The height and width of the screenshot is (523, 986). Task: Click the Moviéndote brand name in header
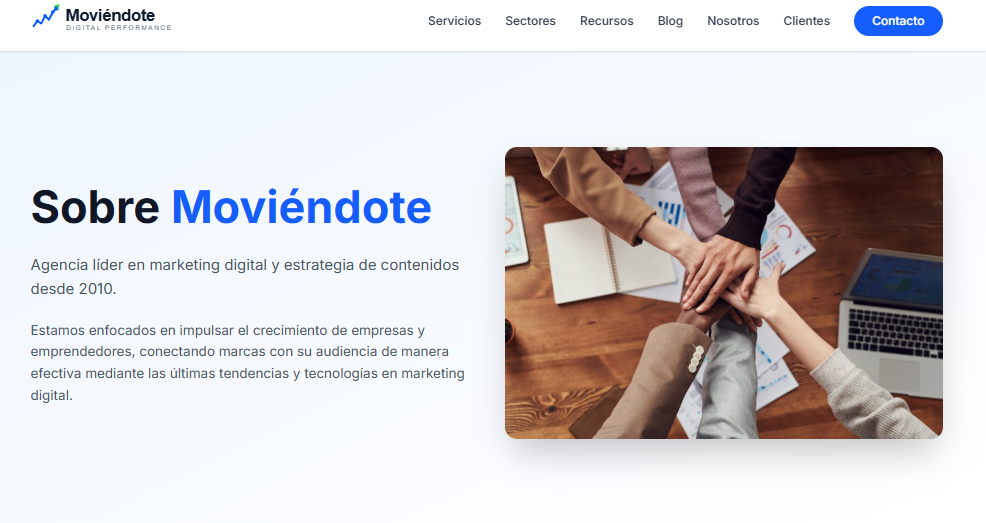click(110, 14)
